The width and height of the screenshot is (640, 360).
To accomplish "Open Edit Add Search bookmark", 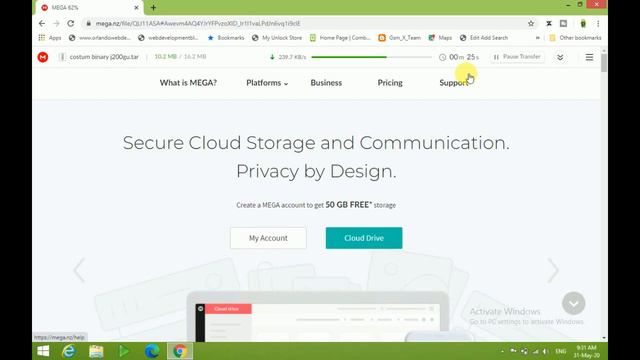I will click(484, 38).
